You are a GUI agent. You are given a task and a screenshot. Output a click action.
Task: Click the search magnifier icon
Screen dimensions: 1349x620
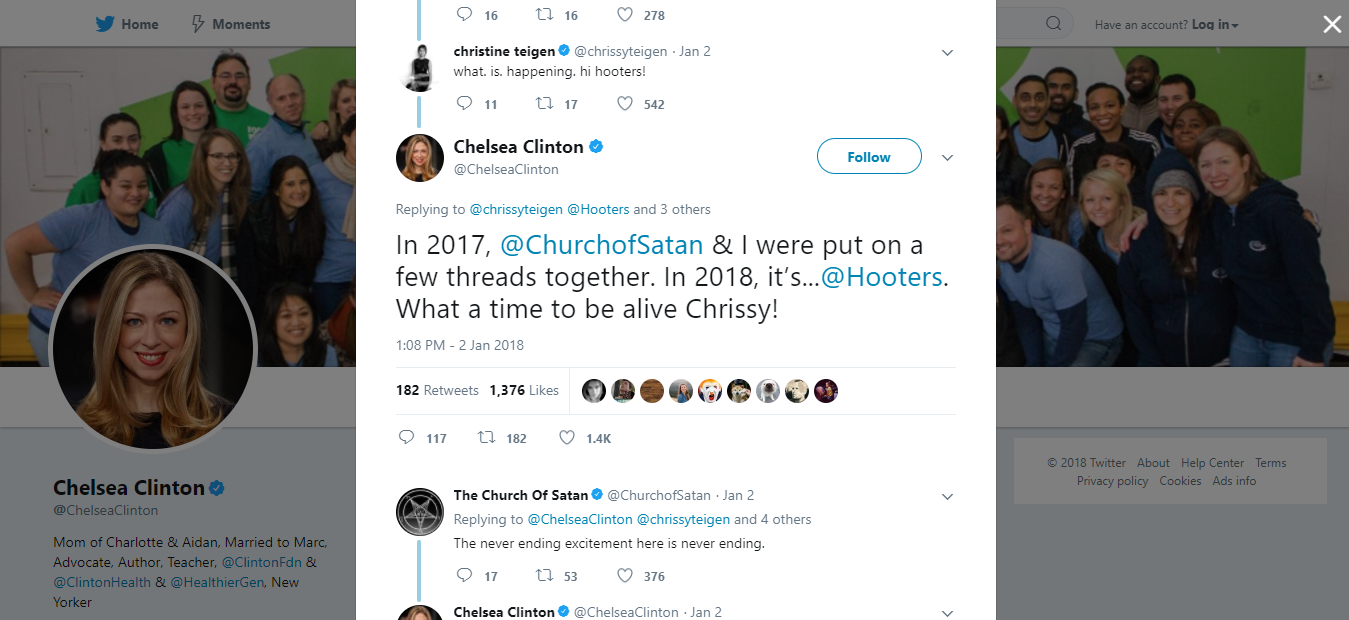pyautogui.click(x=1052, y=22)
